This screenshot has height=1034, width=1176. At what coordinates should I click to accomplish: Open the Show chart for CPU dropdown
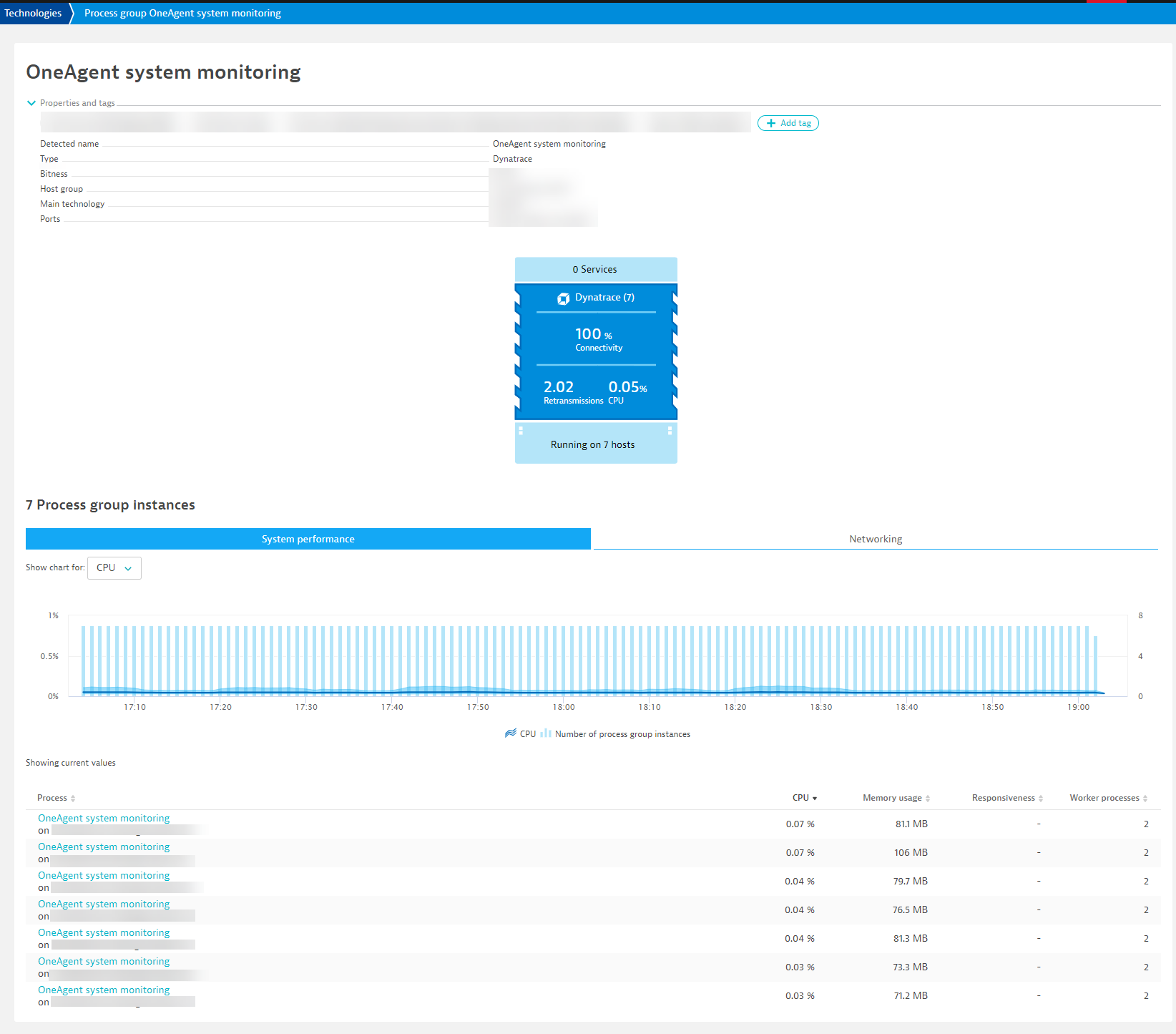pos(114,568)
